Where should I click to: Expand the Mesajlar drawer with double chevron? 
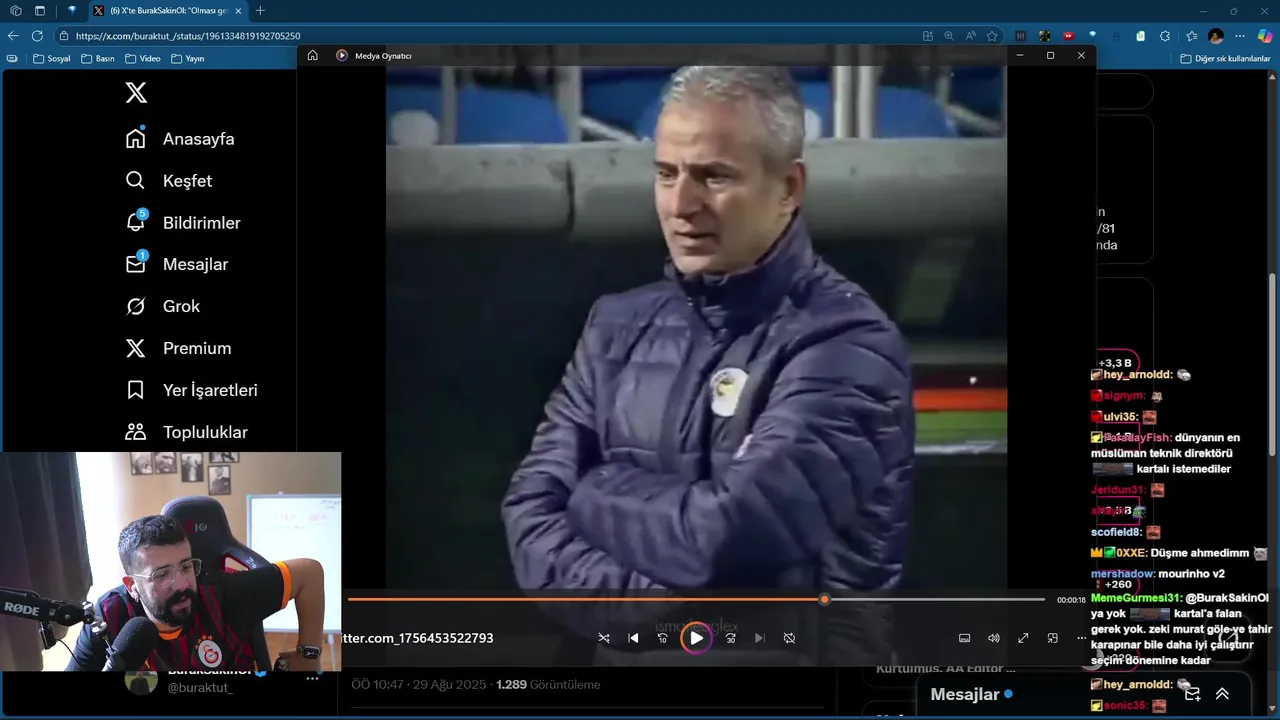pos(1222,694)
